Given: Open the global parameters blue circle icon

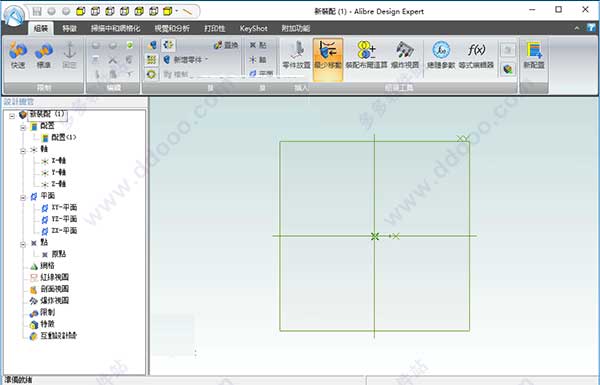Looking at the screenshot, I should pos(441,55).
